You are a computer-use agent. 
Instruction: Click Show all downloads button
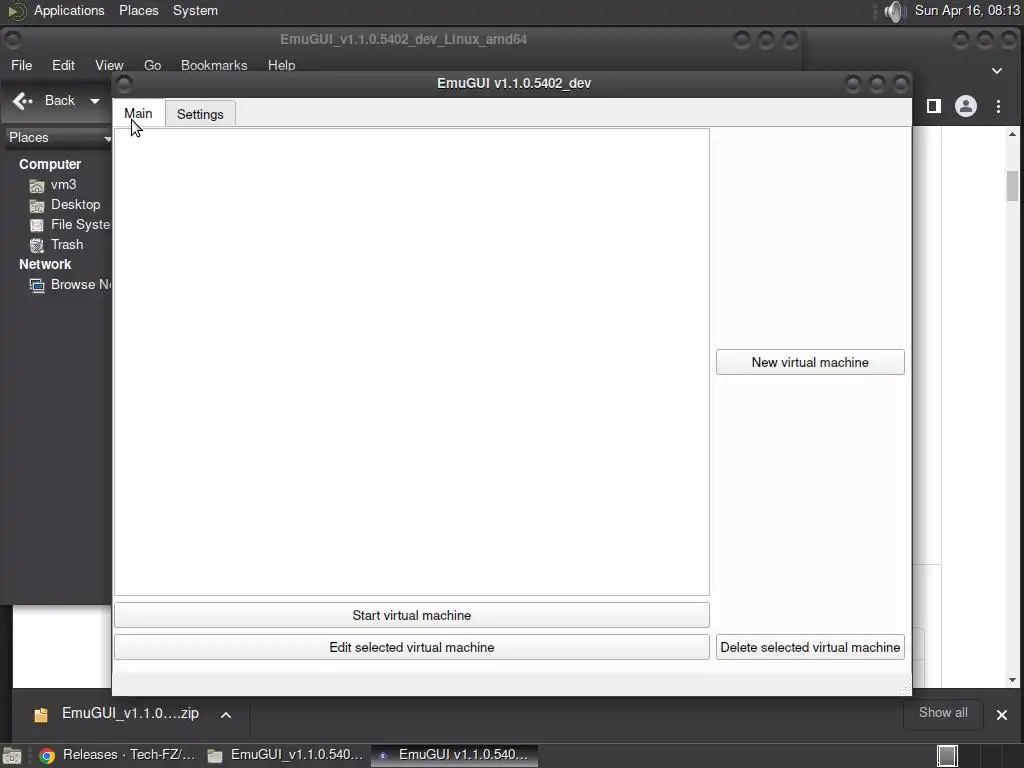tap(943, 713)
